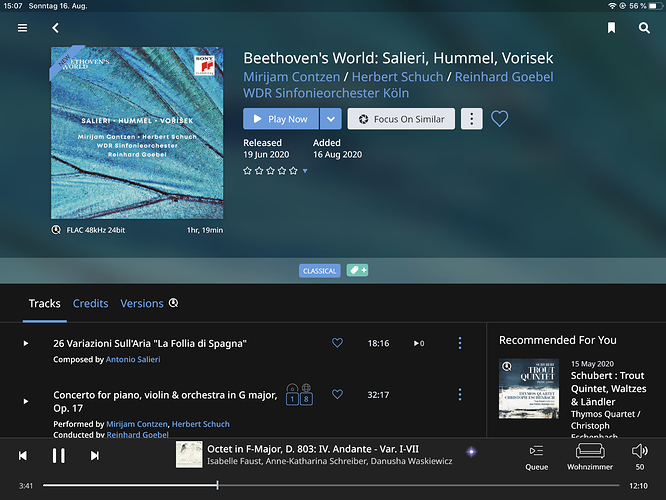Screen dimensions: 666x500
Task: Open artist Herbert Schuch in header
Action: pyautogui.click(x=398, y=77)
